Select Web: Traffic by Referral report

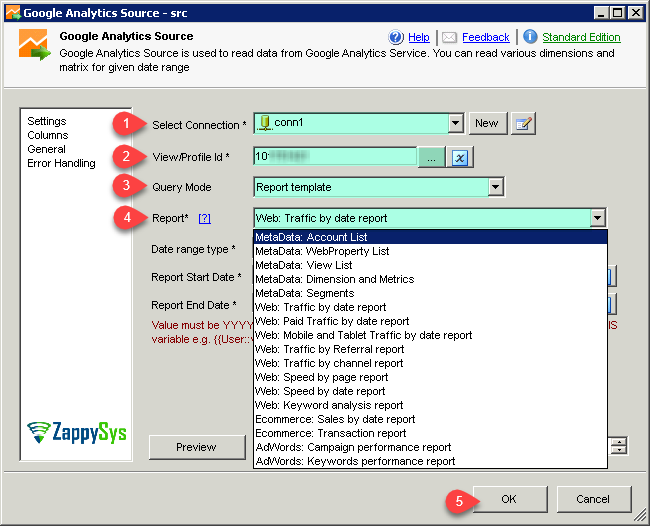[430, 349]
